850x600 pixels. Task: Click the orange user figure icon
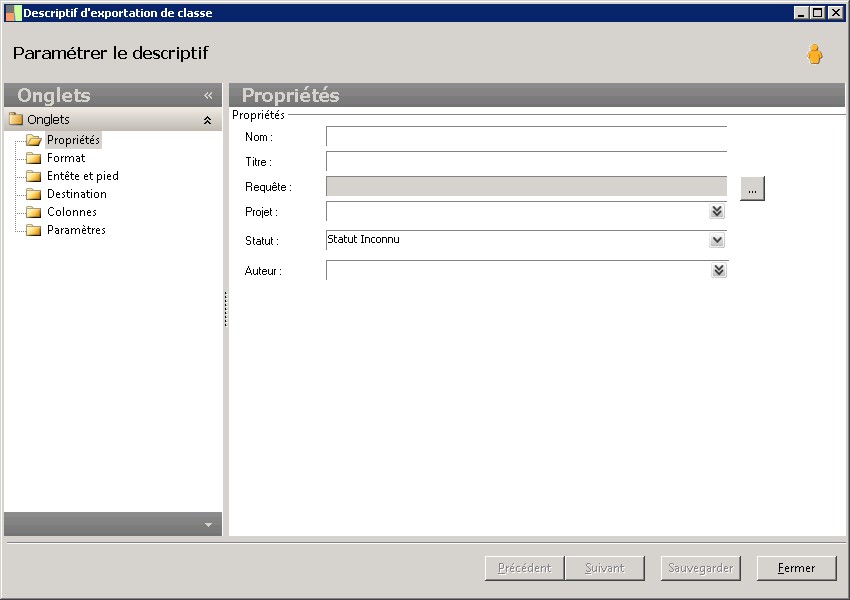(814, 54)
